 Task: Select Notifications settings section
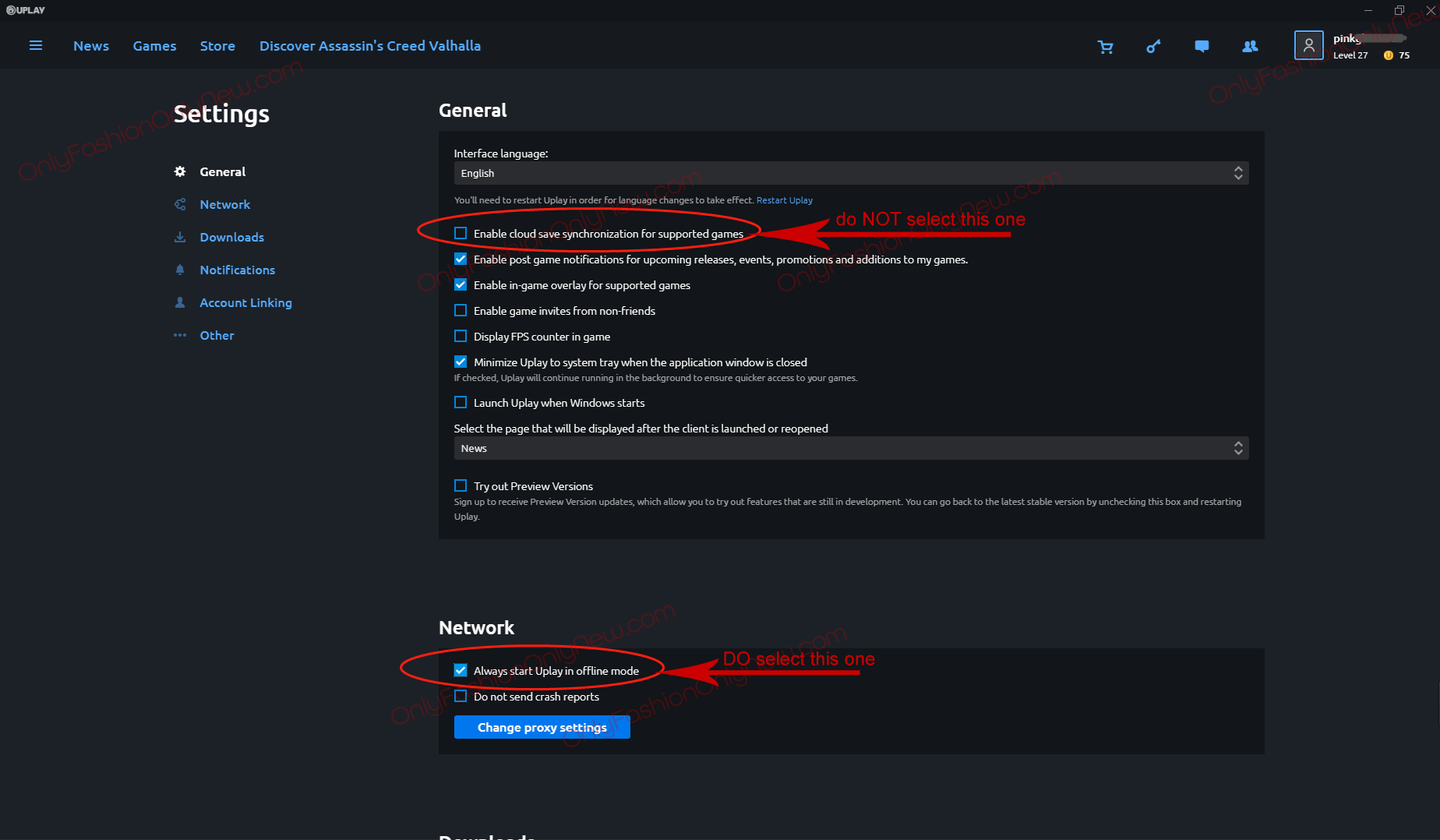pos(237,270)
